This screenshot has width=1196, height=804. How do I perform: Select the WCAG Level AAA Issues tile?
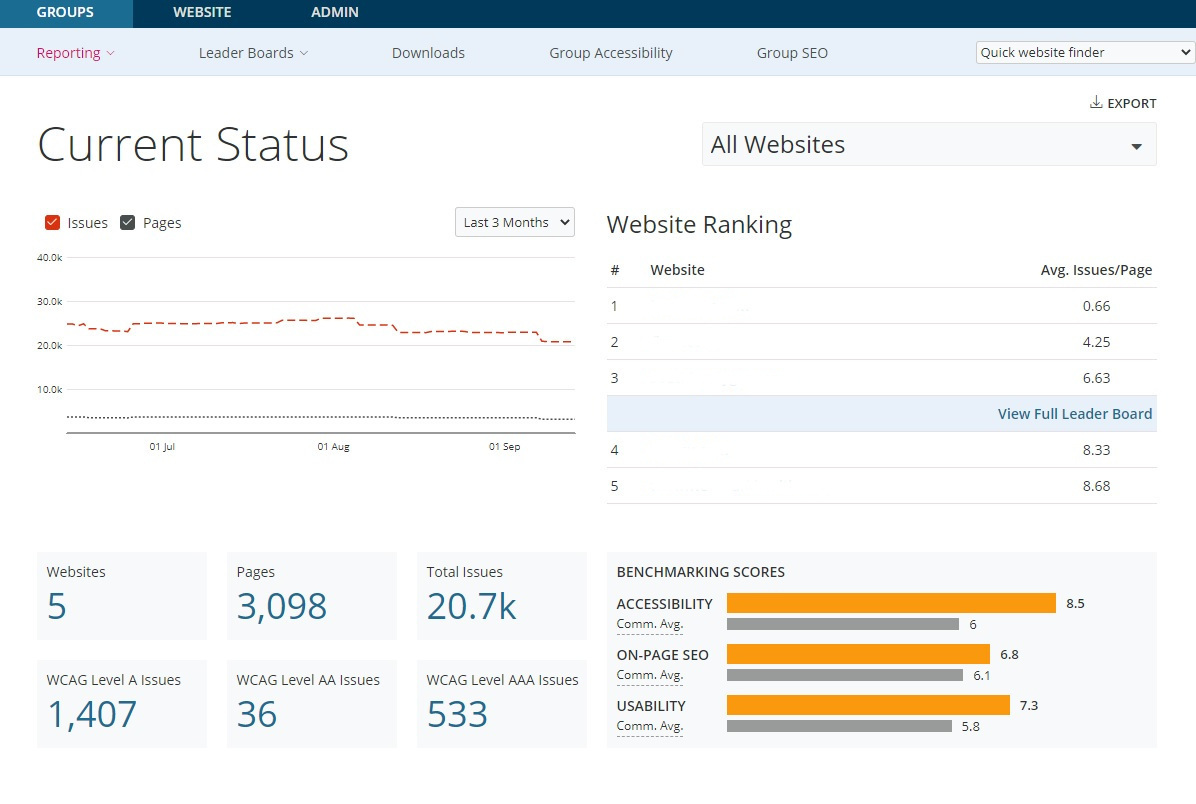501,704
